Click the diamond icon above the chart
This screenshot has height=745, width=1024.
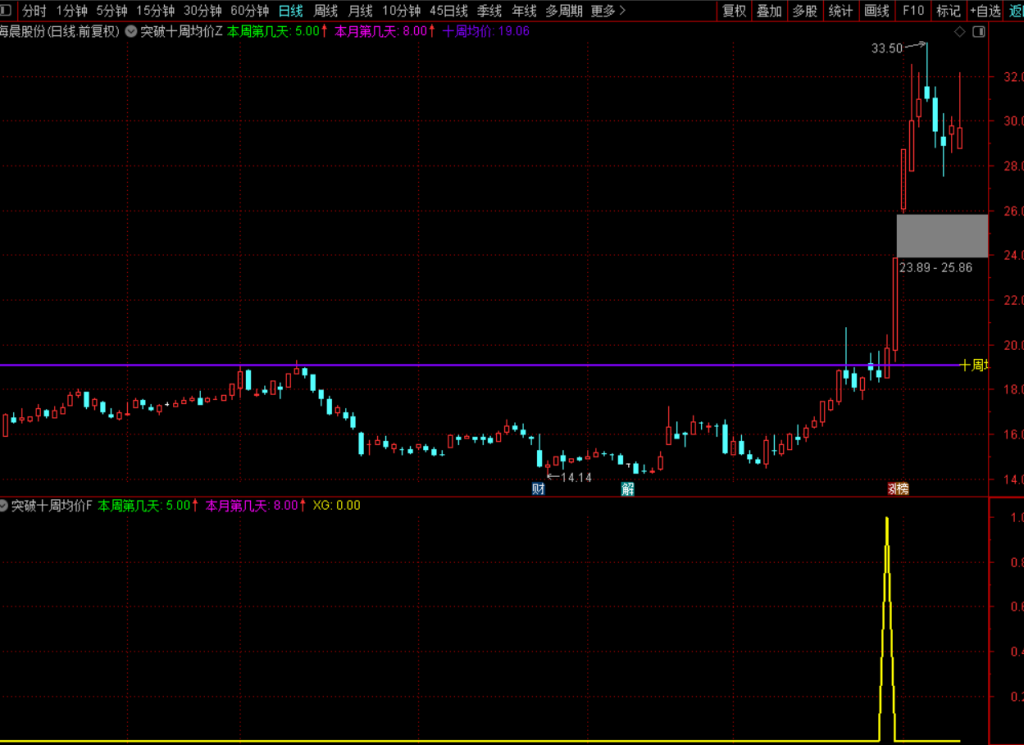point(959,31)
